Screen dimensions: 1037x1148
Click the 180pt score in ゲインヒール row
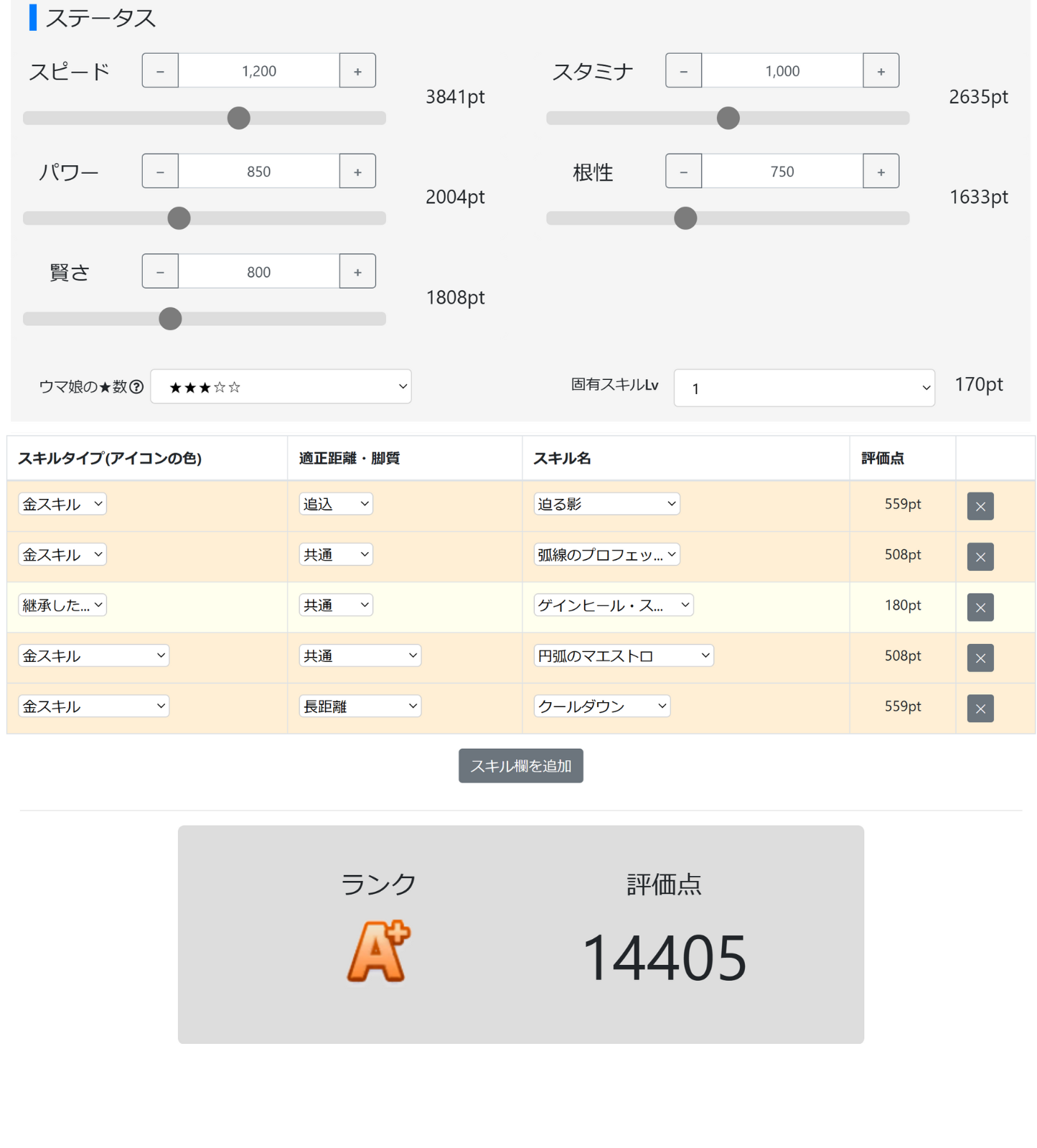[x=903, y=605]
